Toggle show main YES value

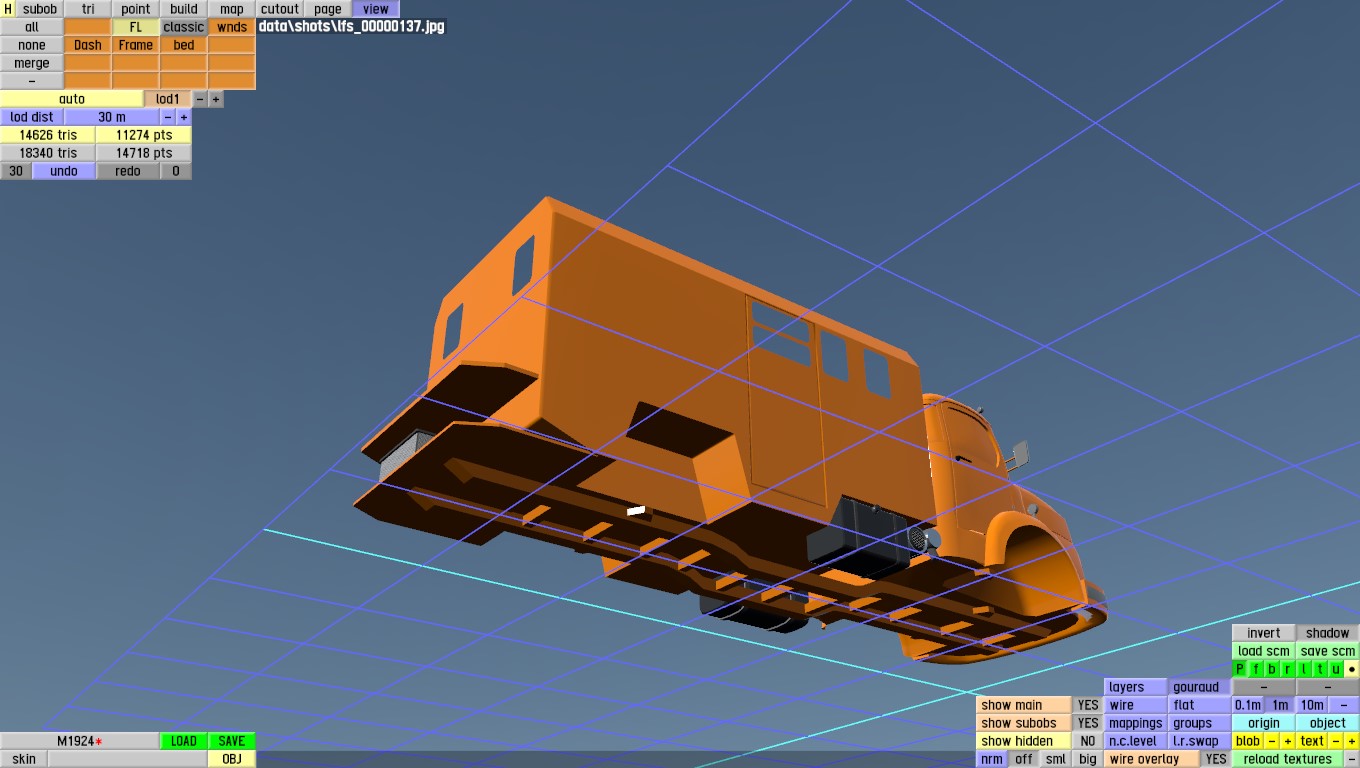1088,705
